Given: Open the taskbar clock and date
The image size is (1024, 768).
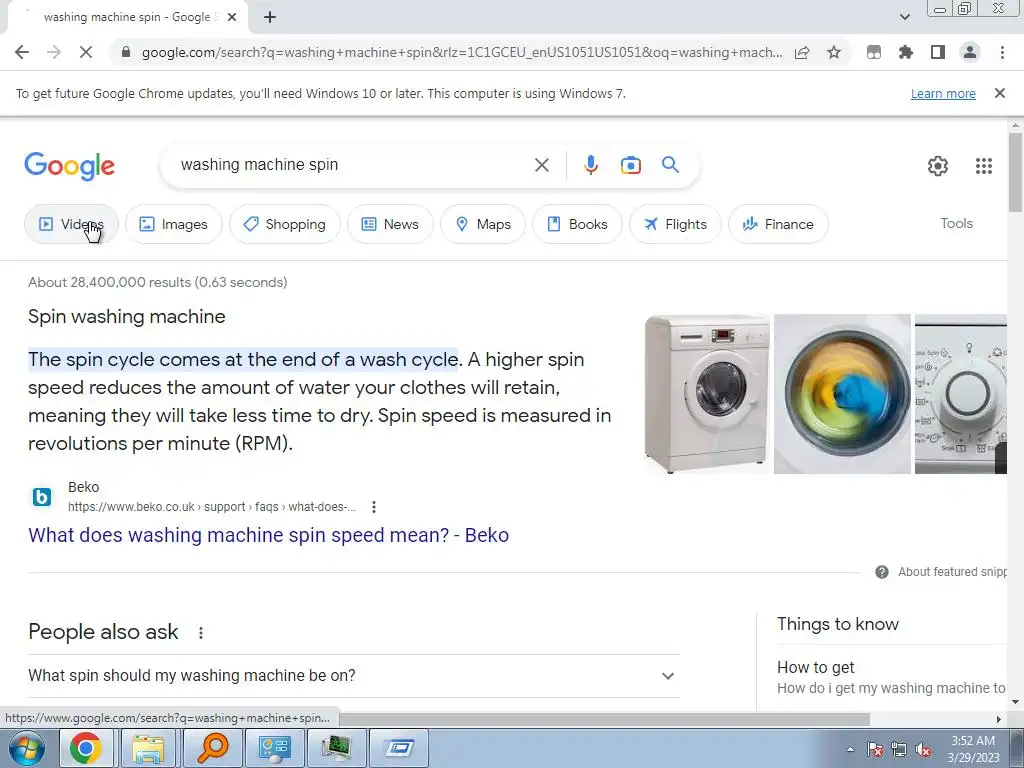Looking at the screenshot, I should (x=973, y=749).
